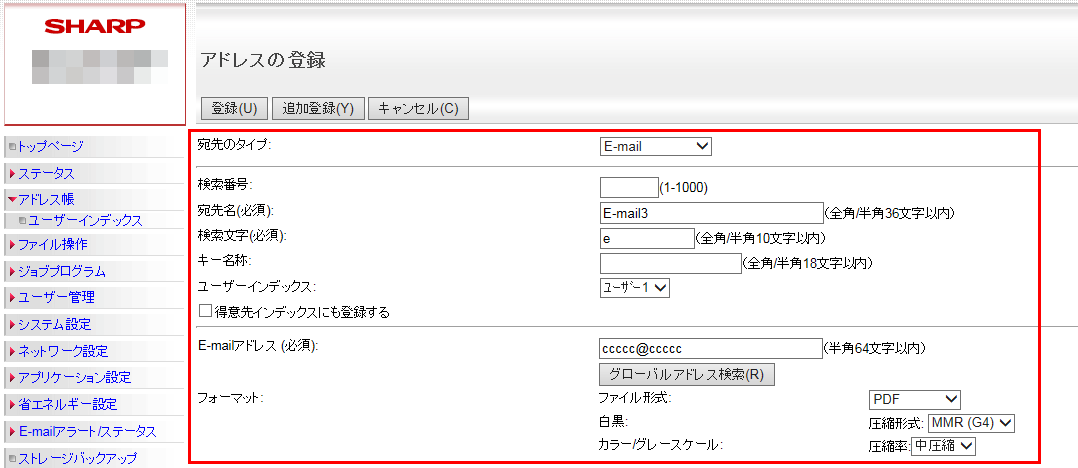
Task: Open ネットワーク設定 in the sidebar
Action: click(62, 351)
